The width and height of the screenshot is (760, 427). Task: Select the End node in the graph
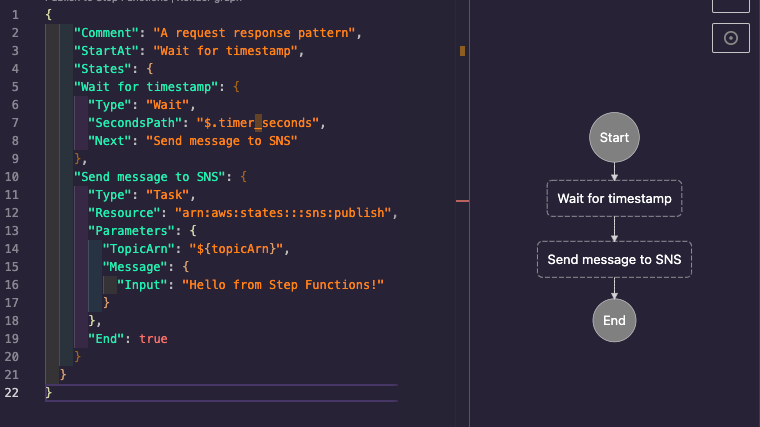coord(614,320)
